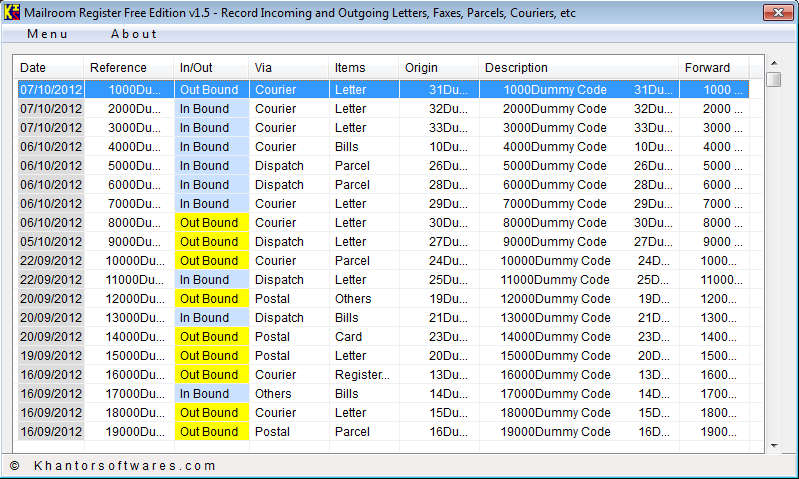Select the 12000Dummy Code description cell
The height and width of the screenshot is (479, 799).
[x=555, y=299]
